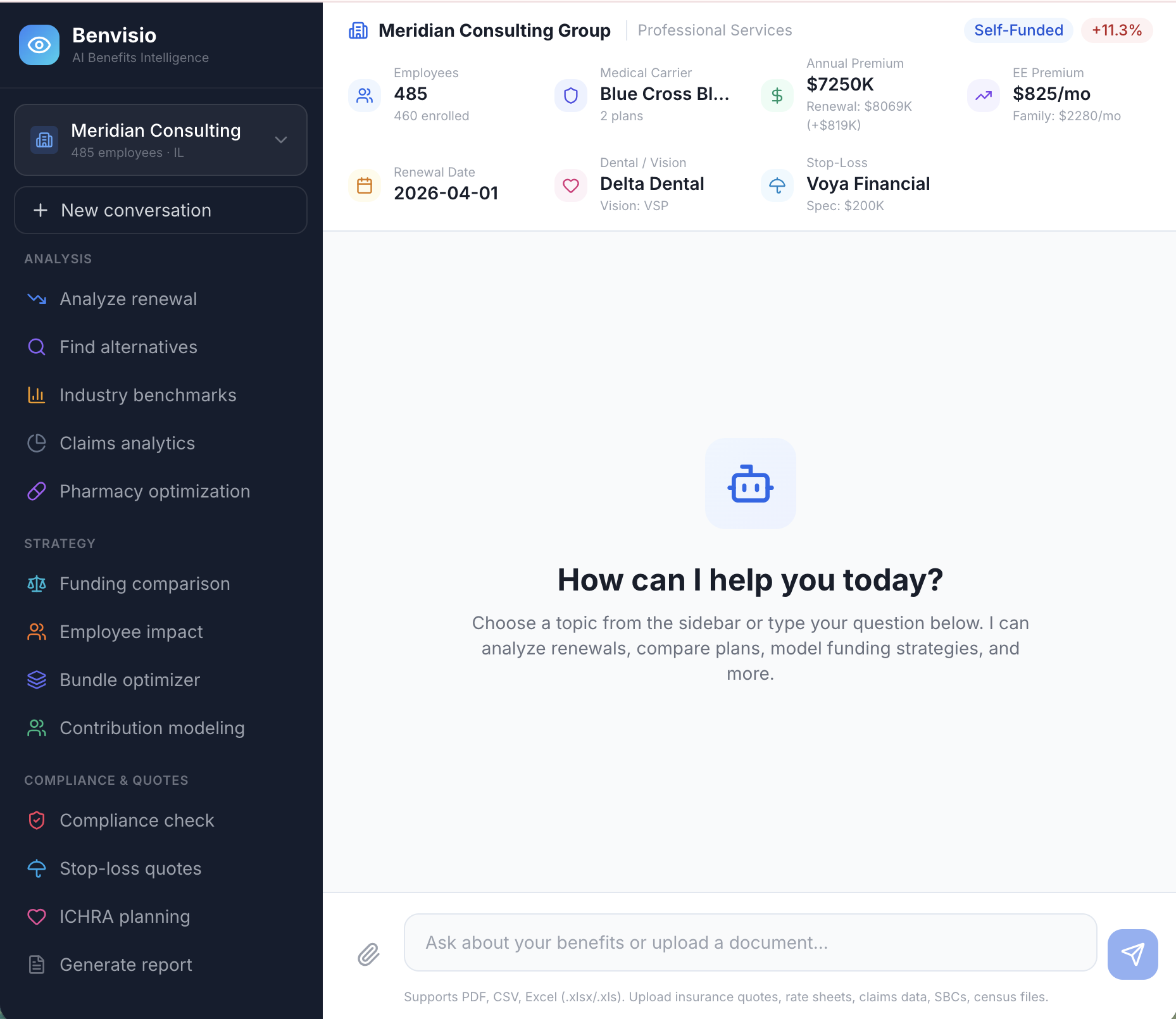
Task: Click the plus icon in New conversation
Action: coord(41,210)
